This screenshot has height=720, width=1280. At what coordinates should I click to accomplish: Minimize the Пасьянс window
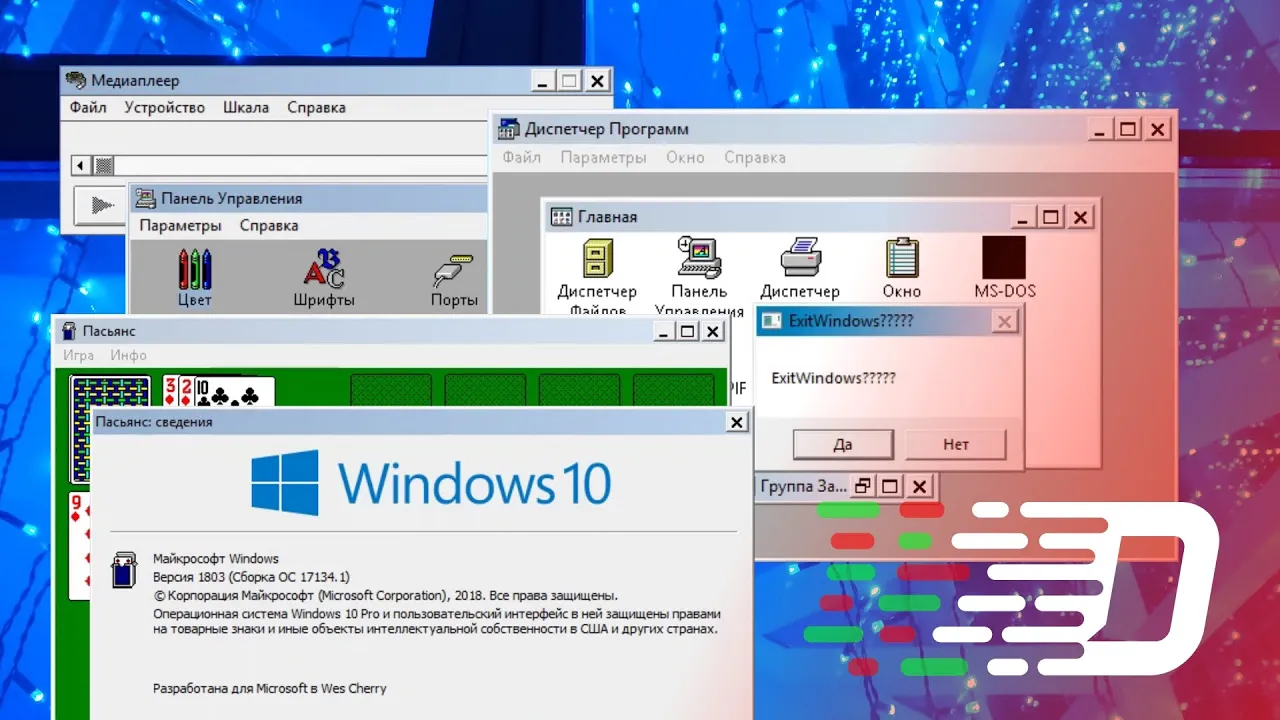(662, 332)
